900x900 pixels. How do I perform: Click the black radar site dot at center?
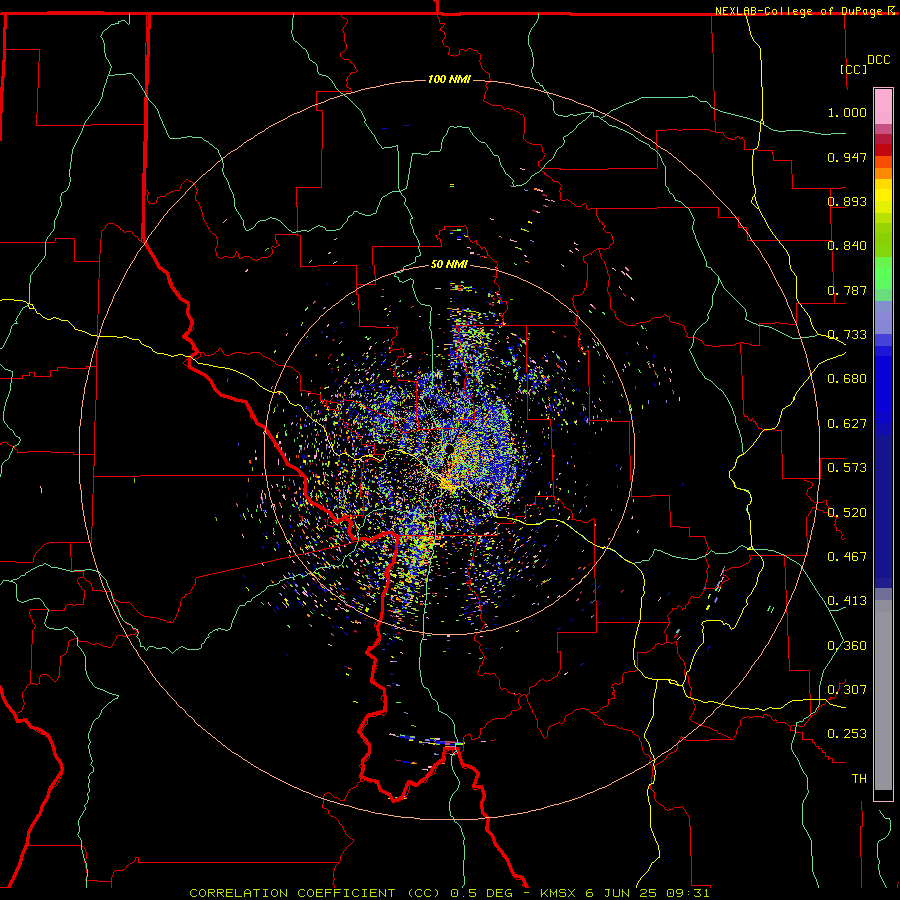point(449,449)
